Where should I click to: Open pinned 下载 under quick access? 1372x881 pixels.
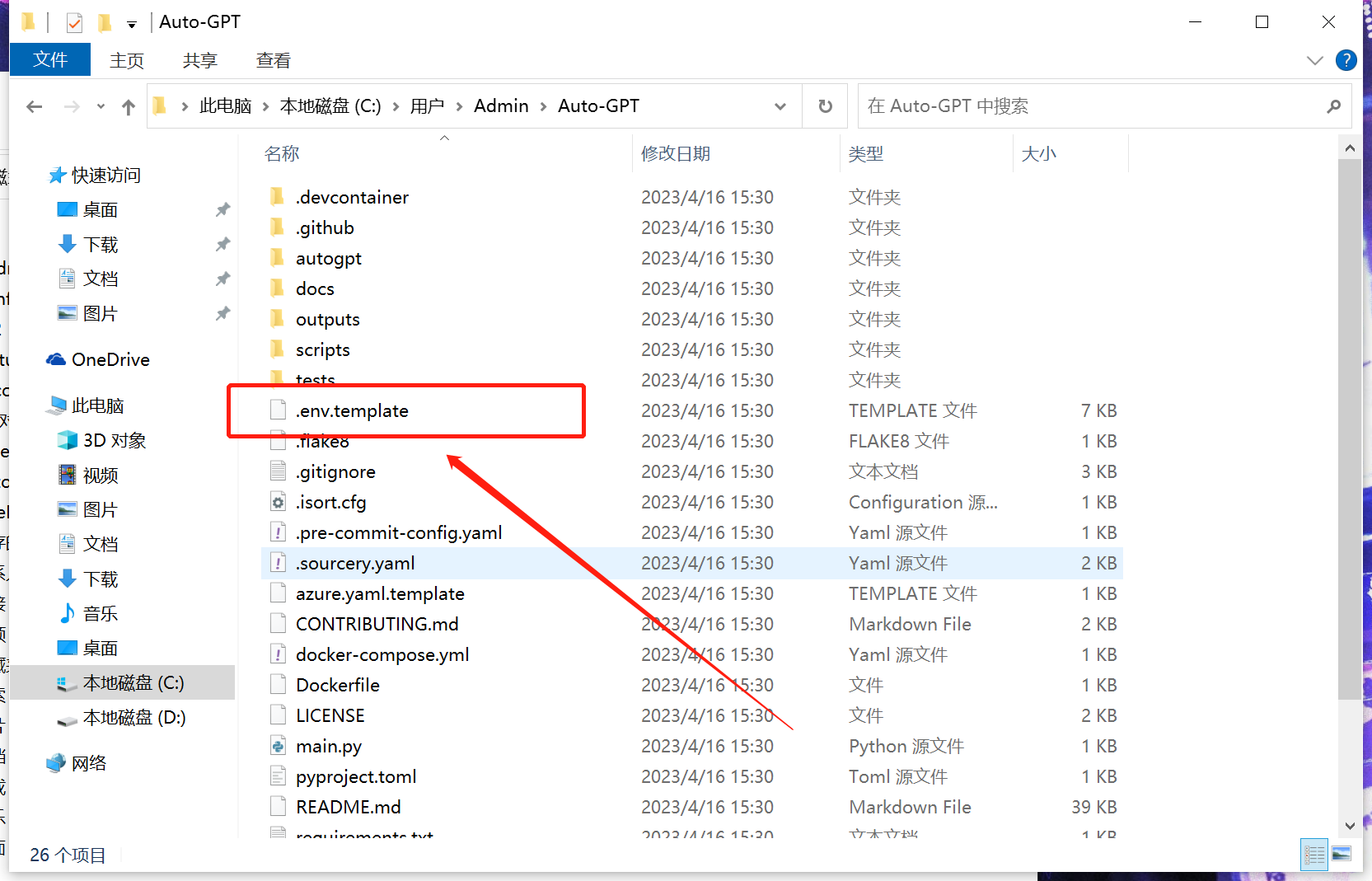(101, 245)
